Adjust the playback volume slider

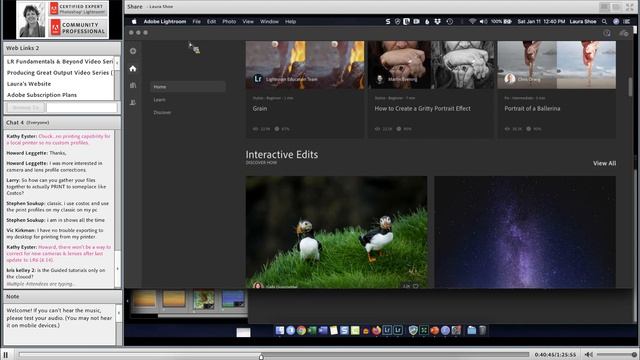[616, 355]
